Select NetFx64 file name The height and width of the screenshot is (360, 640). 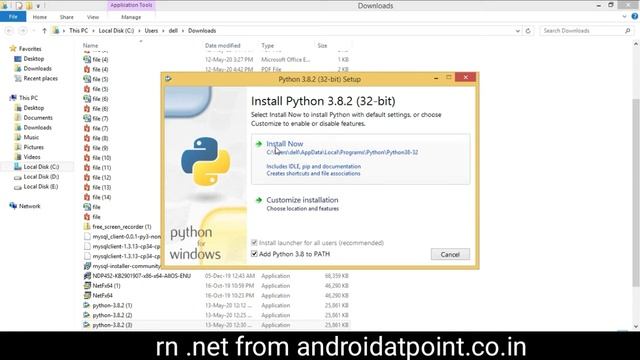pos(102,296)
